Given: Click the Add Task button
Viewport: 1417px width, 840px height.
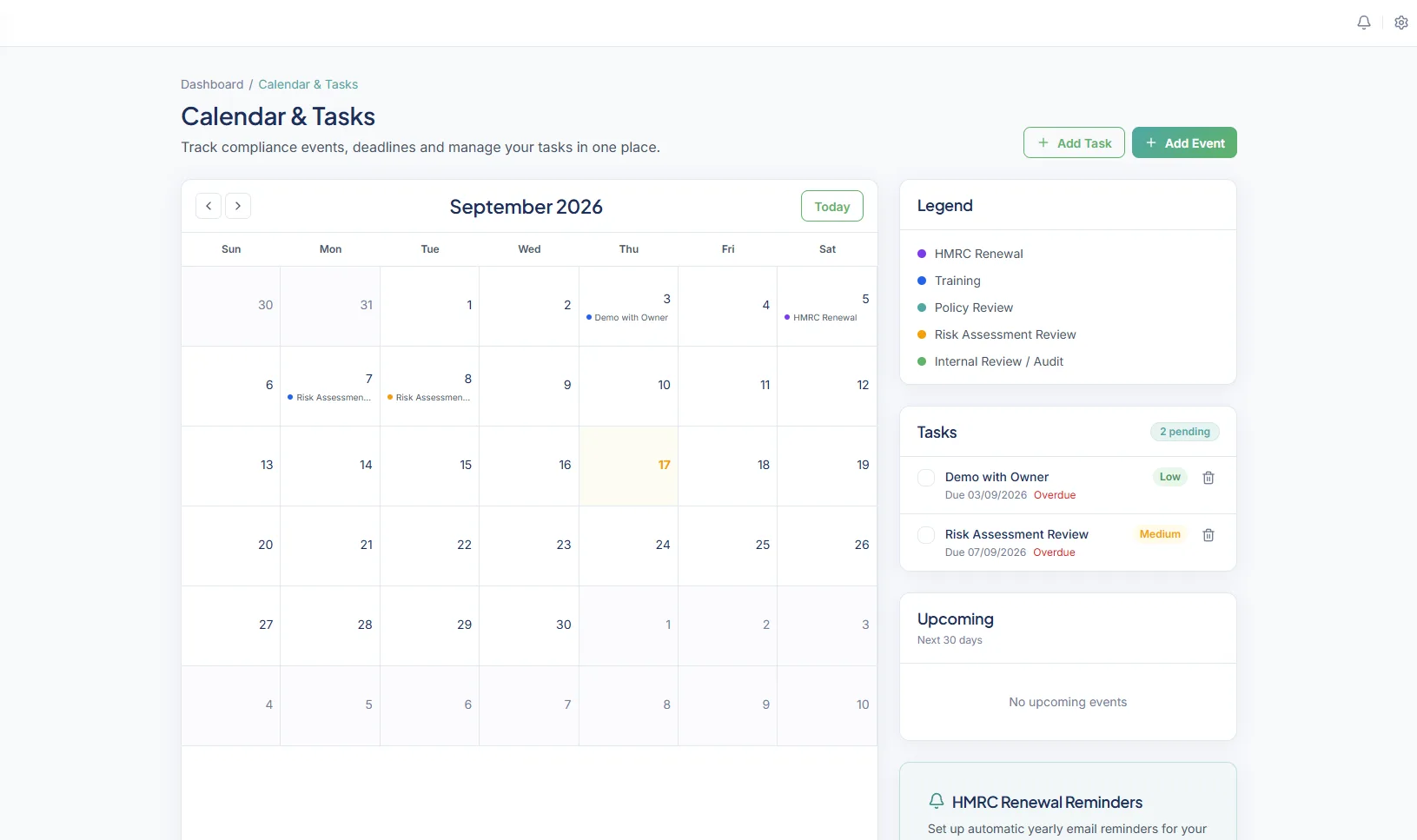Looking at the screenshot, I should coord(1074,142).
